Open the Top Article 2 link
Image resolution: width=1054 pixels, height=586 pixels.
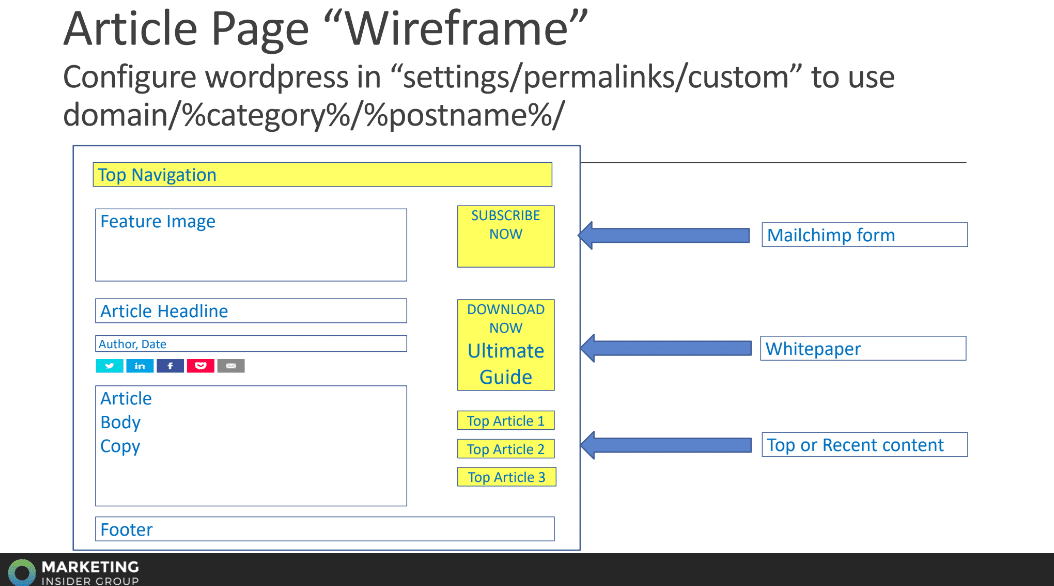tap(506, 449)
